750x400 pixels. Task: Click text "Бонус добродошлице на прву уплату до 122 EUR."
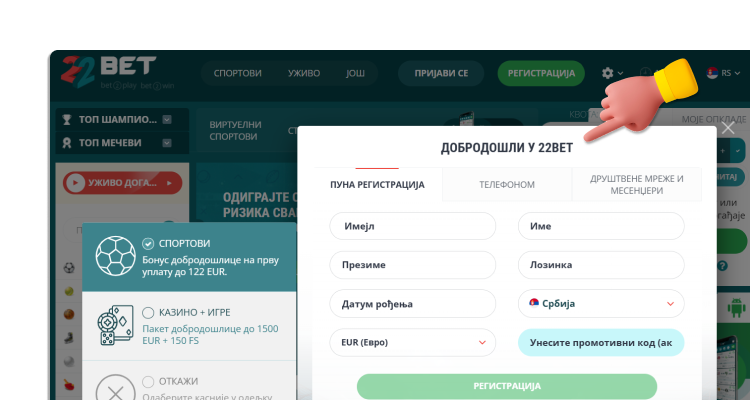[x=210, y=266]
